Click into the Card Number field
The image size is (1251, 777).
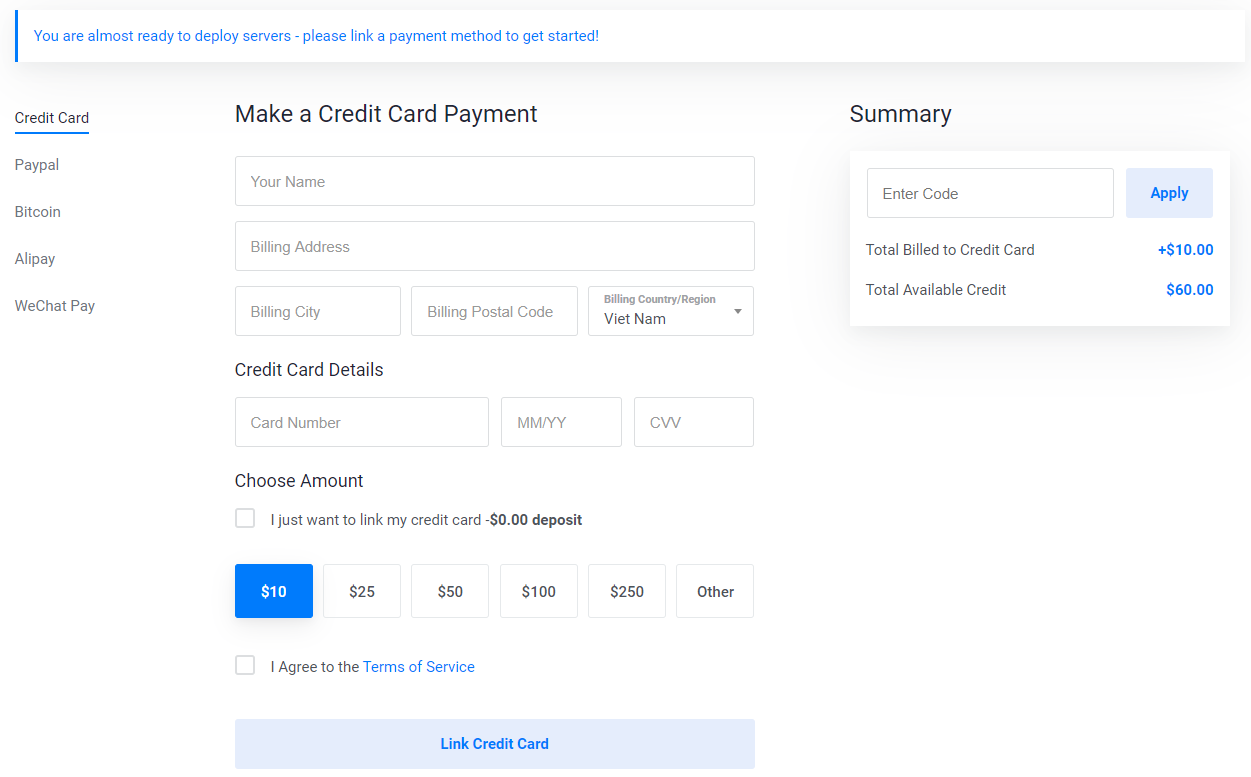362,422
